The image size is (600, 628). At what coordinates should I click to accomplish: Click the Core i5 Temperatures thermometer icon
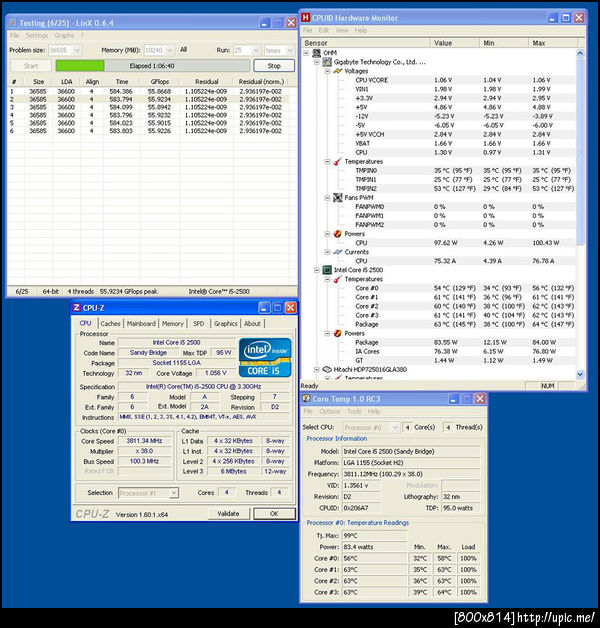click(x=338, y=279)
